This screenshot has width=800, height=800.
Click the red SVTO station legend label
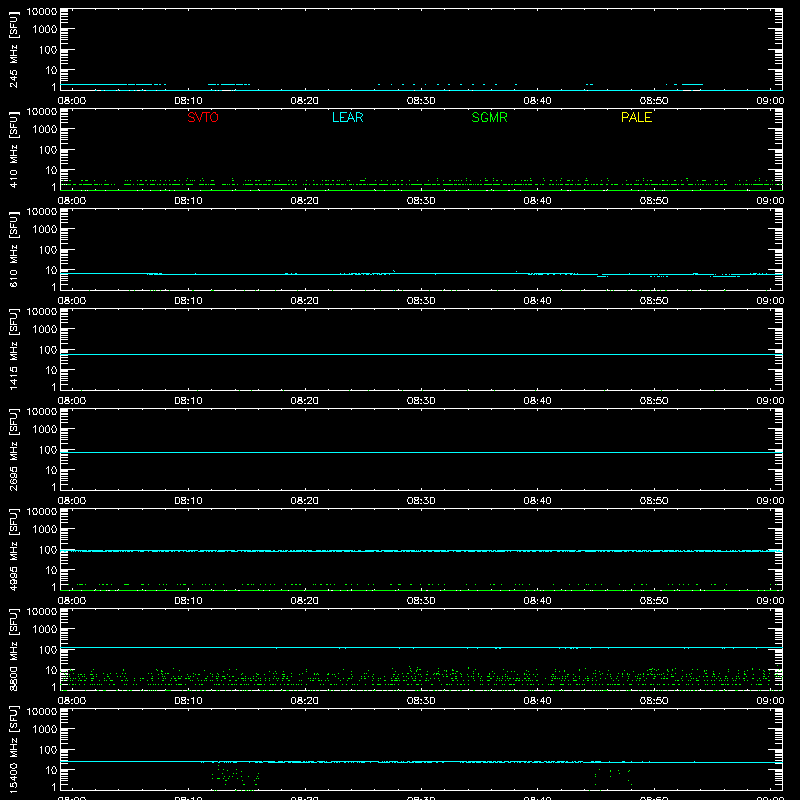[x=203, y=117]
